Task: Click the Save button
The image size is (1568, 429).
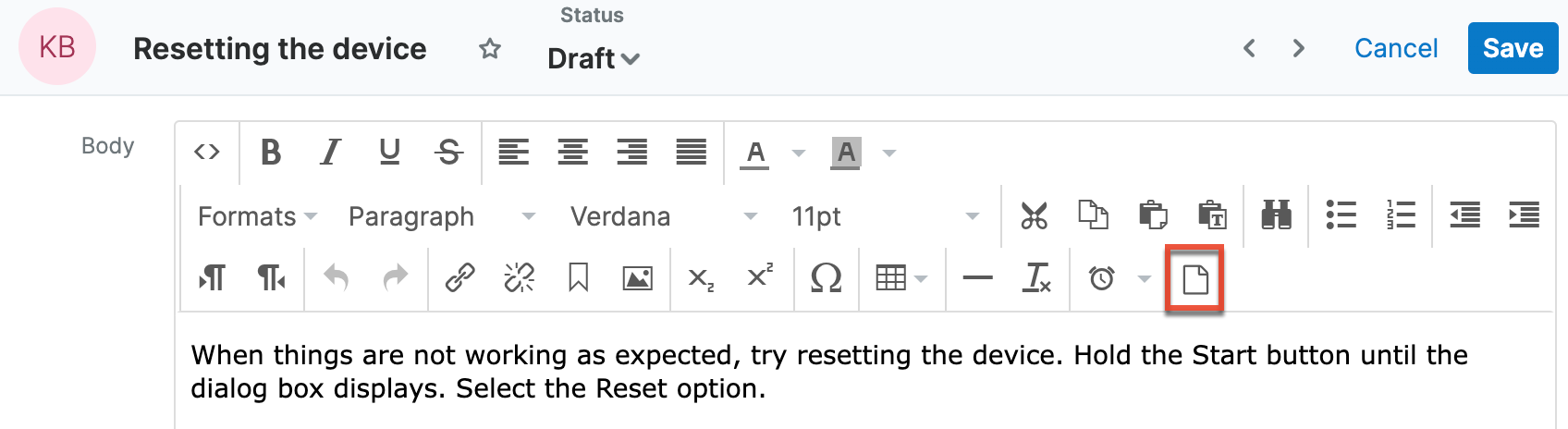Action: click(1513, 48)
